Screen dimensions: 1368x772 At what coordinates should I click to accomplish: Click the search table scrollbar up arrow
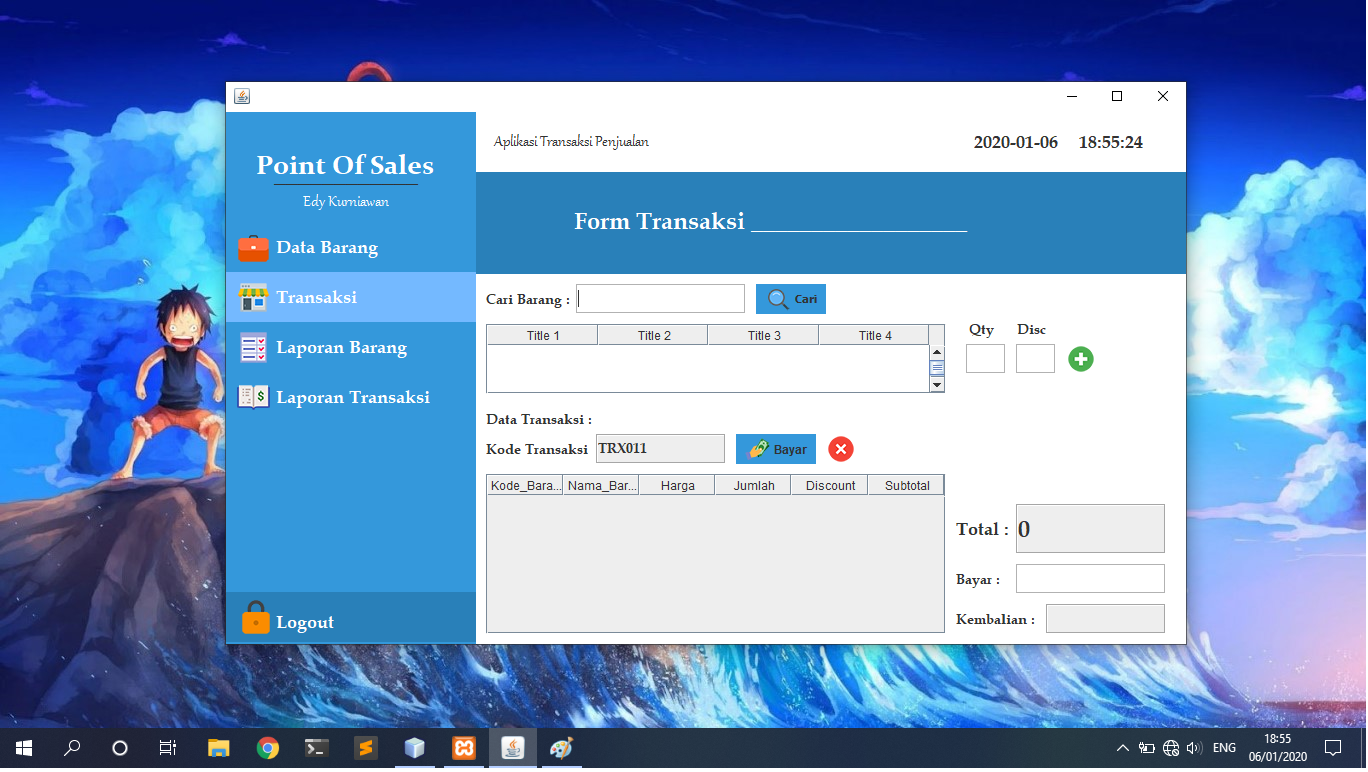(937, 353)
